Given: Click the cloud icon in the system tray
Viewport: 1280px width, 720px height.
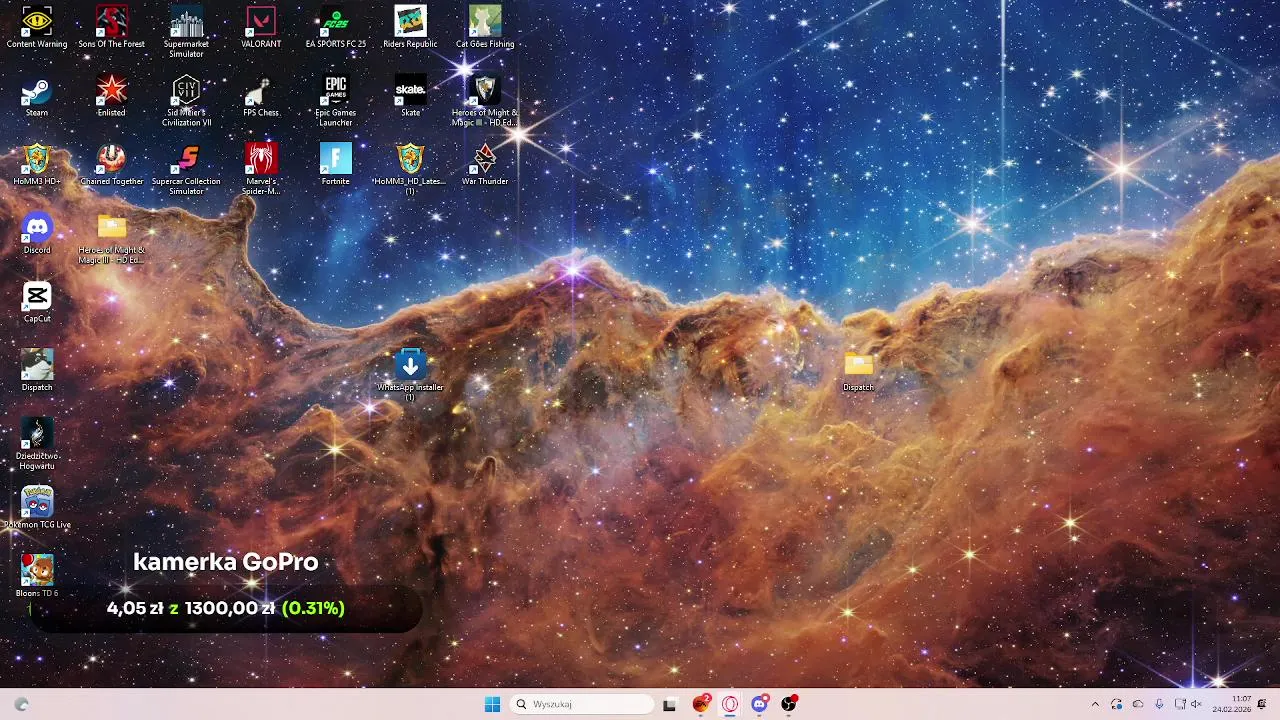Looking at the screenshot, I should point(1138,704).
